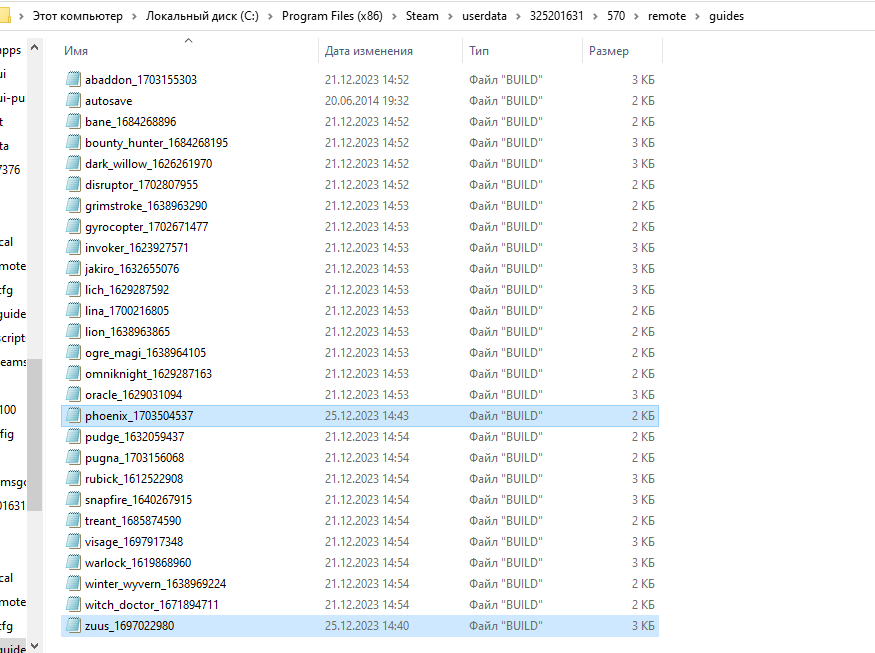Click date 20.06.2014 19:32 of autosave

pos(367,100)
